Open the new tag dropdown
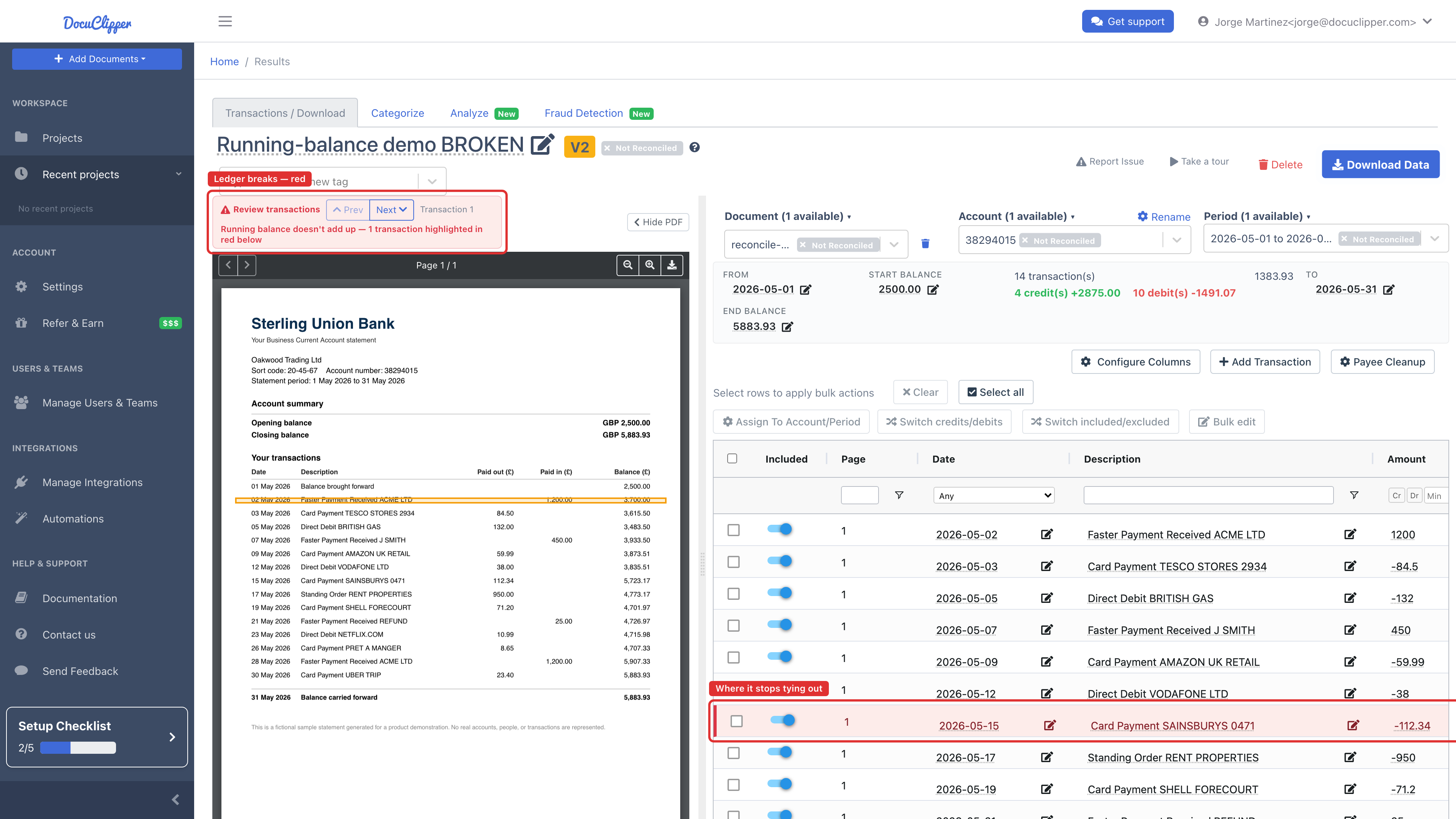Screen dimensions: 1456x819 [x=432, y=182]
